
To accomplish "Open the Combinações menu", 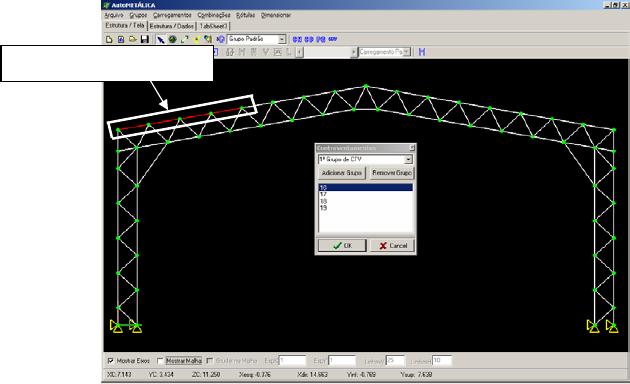I will click(x=214, y=15).
